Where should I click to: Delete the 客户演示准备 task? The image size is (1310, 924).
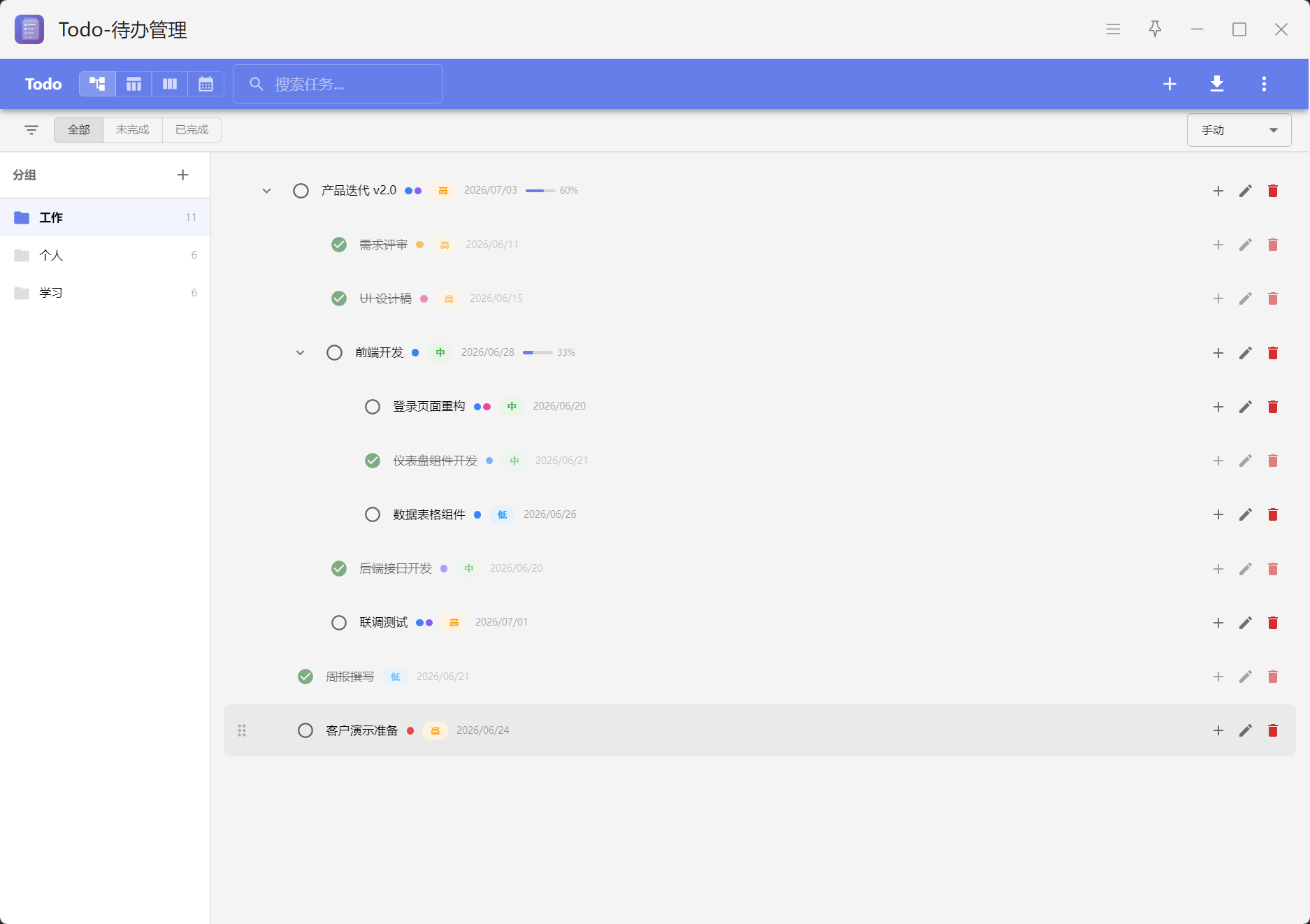click(x=1273, y=730)
